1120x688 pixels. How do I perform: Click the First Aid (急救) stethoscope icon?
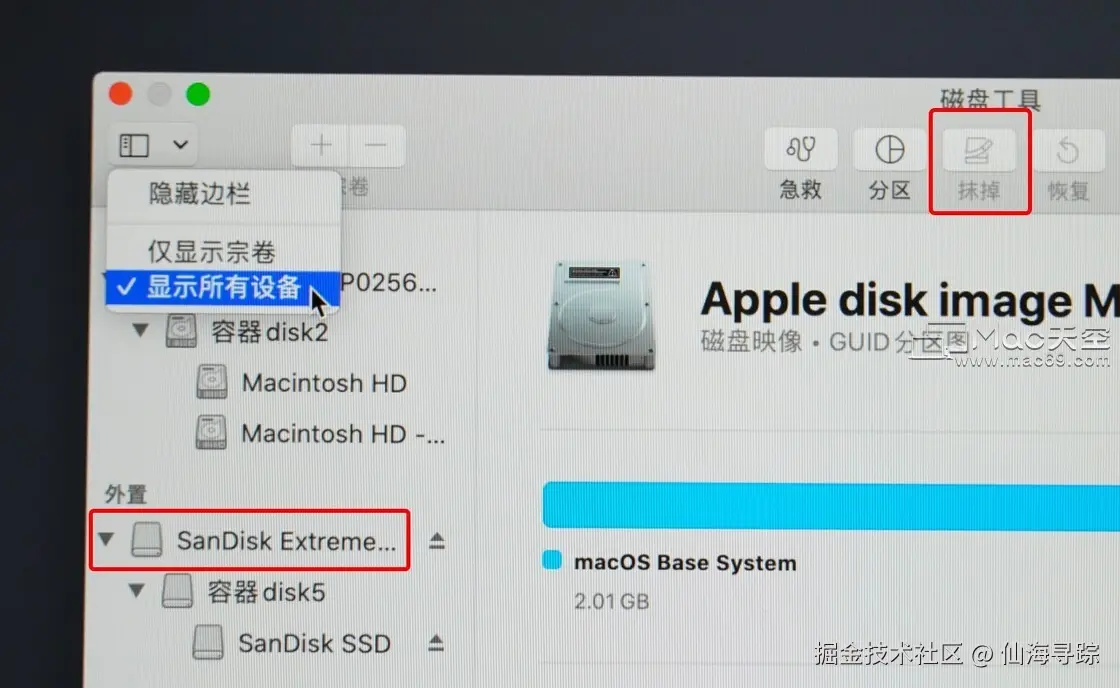click(800, 149)
